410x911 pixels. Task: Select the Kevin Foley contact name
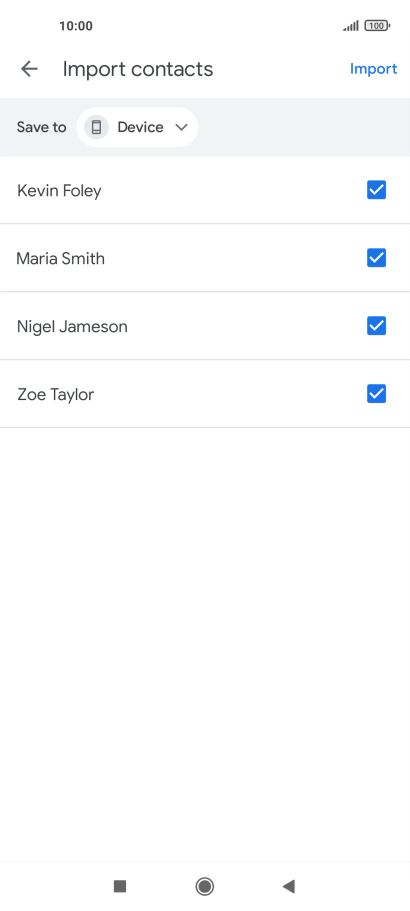[x=59, y=191]
